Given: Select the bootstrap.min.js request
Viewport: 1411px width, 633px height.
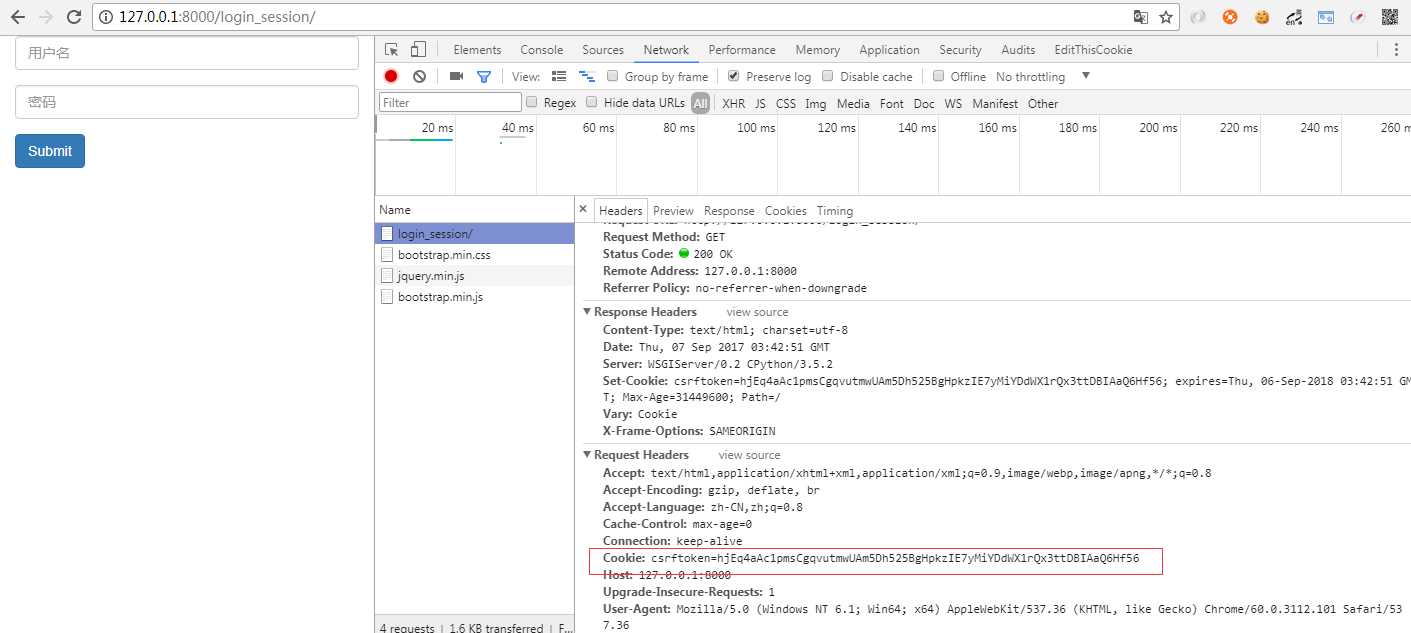Looking at the screenshot, I should (475, 297).
